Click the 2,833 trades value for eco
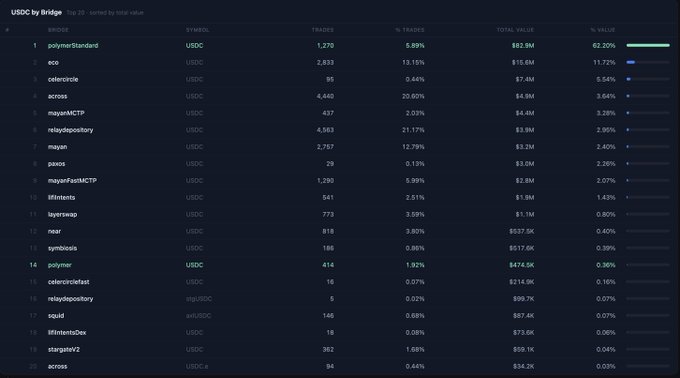The image size is (680, 378). pos(325,62)
